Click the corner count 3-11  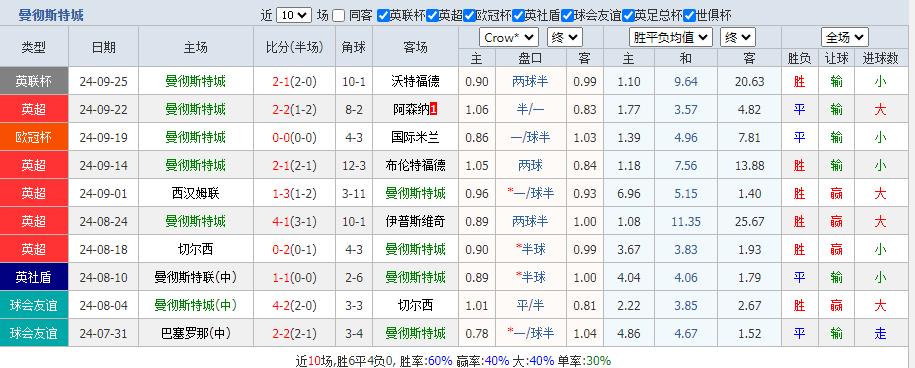354,194
